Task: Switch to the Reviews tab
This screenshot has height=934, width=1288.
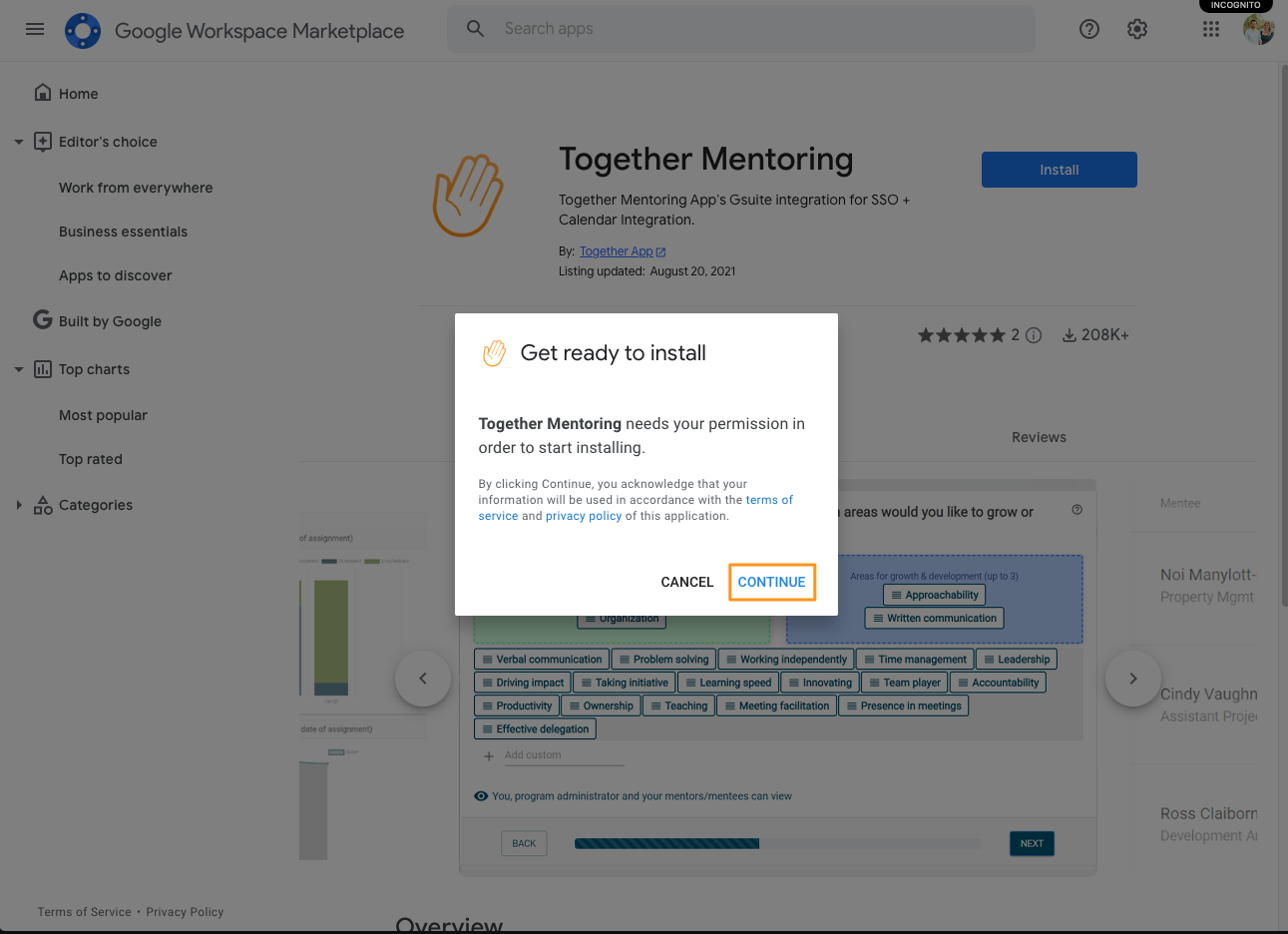Action: [1039, 437]
